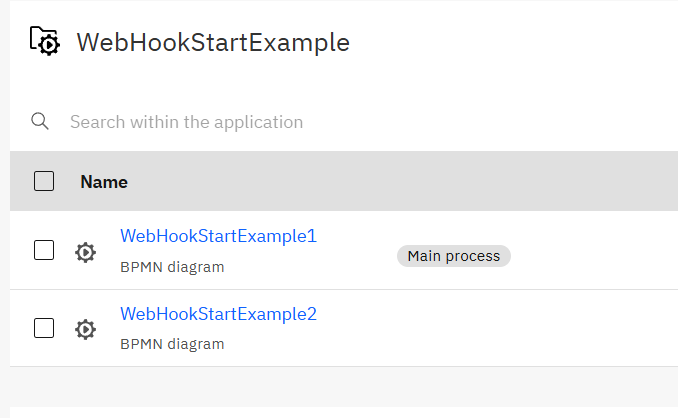Check the box for WebHookStartExample2

pos(44,327)
